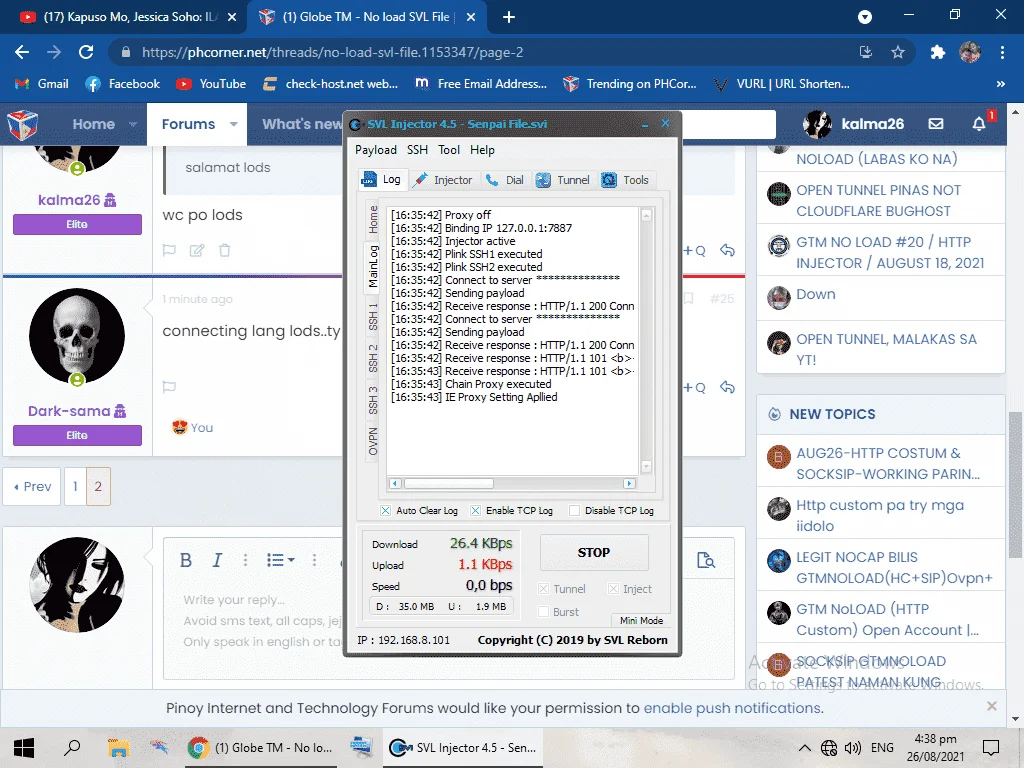Select the MainLog vertical tab
The image size is (1024, 768).
373,266
